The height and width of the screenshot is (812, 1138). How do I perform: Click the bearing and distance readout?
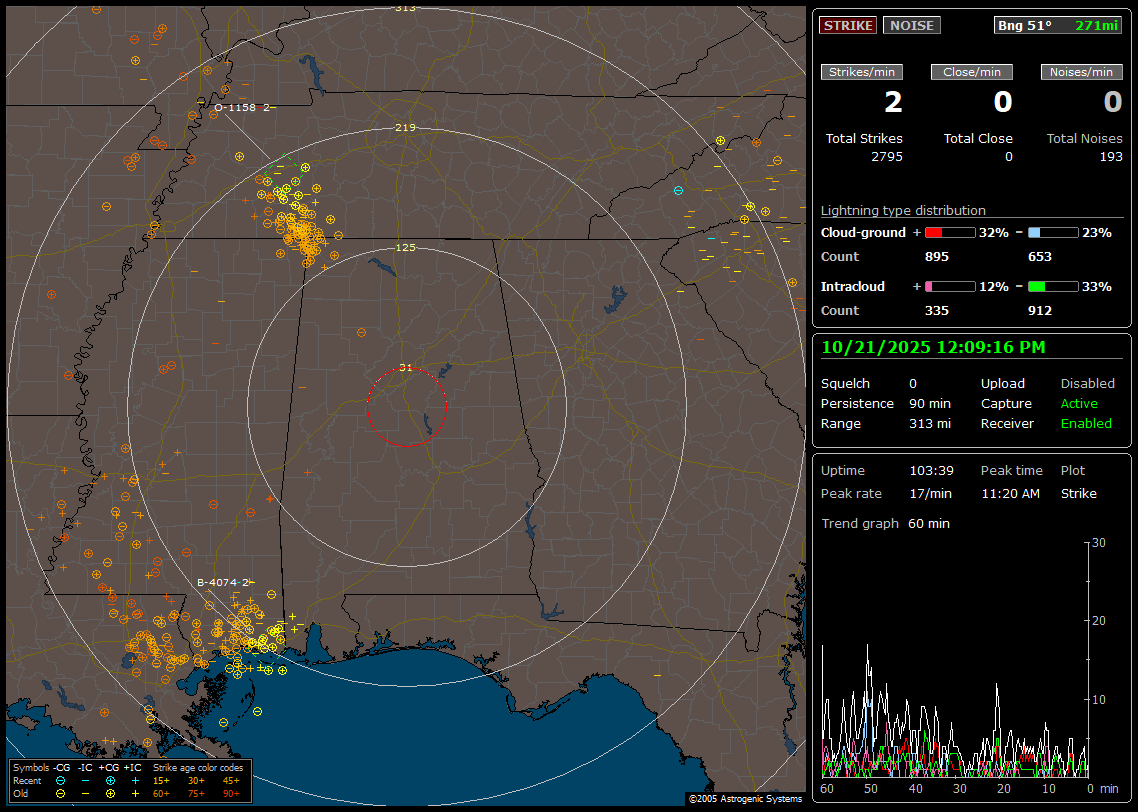coord(1058,26)
